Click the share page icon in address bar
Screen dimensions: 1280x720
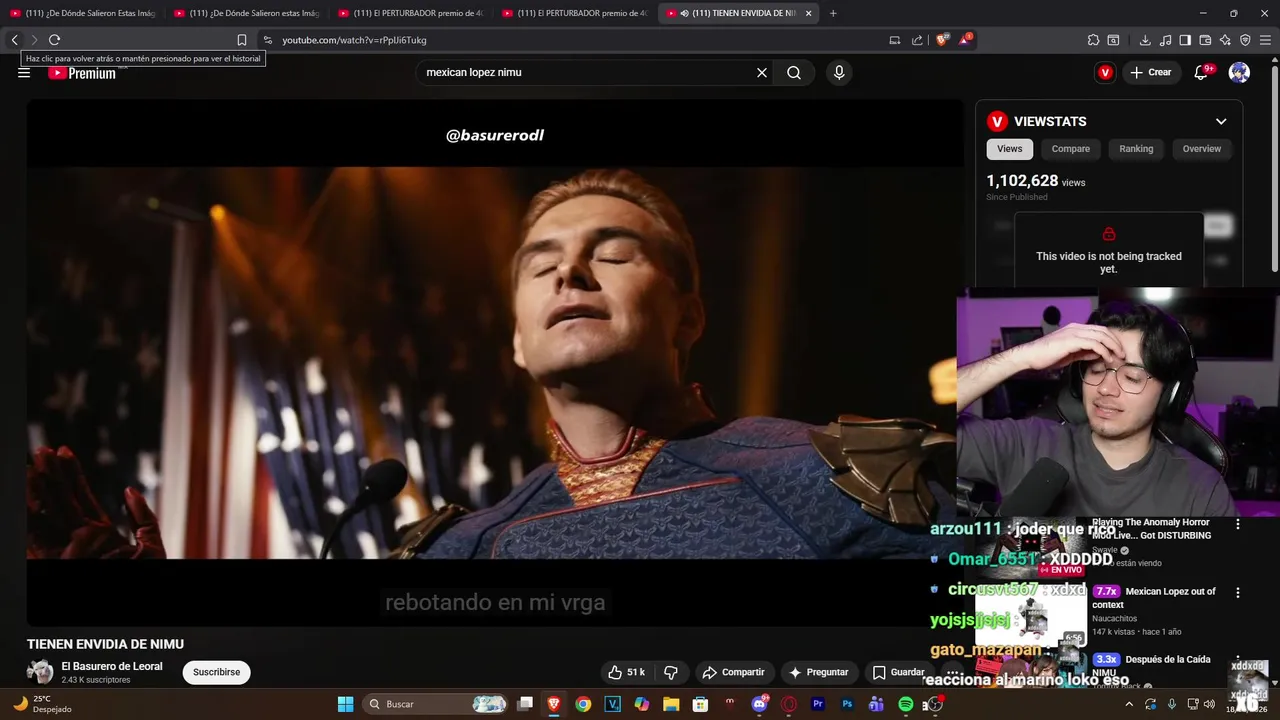pyautogui.click(x=917, y=40)
